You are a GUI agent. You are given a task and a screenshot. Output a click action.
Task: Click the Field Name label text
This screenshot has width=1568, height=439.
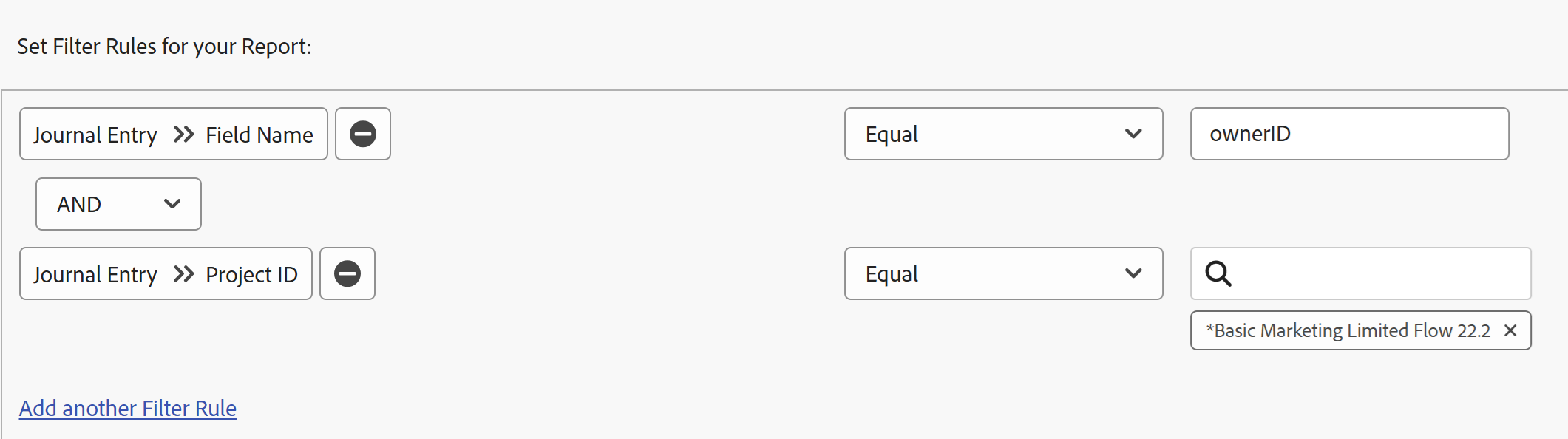click(259, 135)
